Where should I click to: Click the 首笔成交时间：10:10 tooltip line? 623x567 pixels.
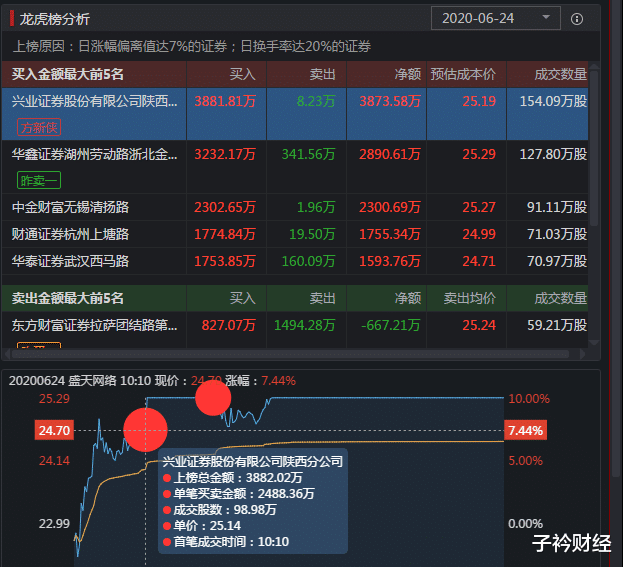click(226, 542)
